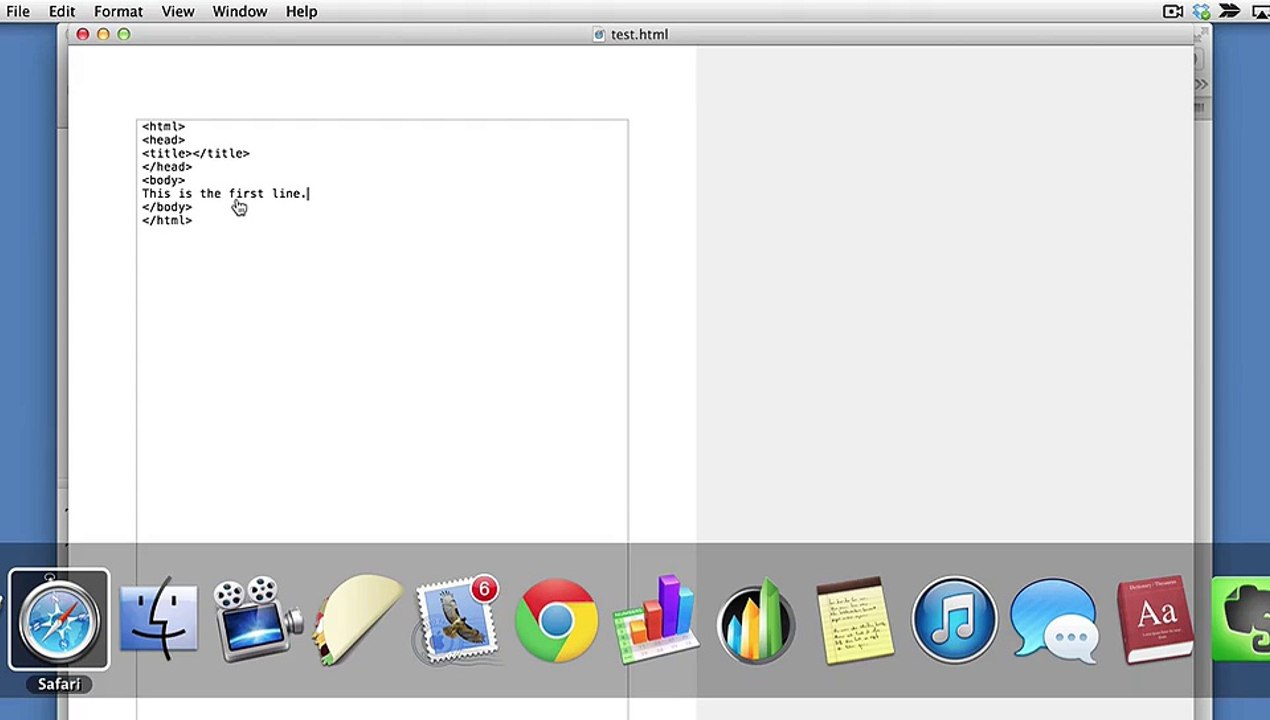Screen dimensions: 1270x720
Task: Click the <title></title> line
Action: click(x=196, y=153)
